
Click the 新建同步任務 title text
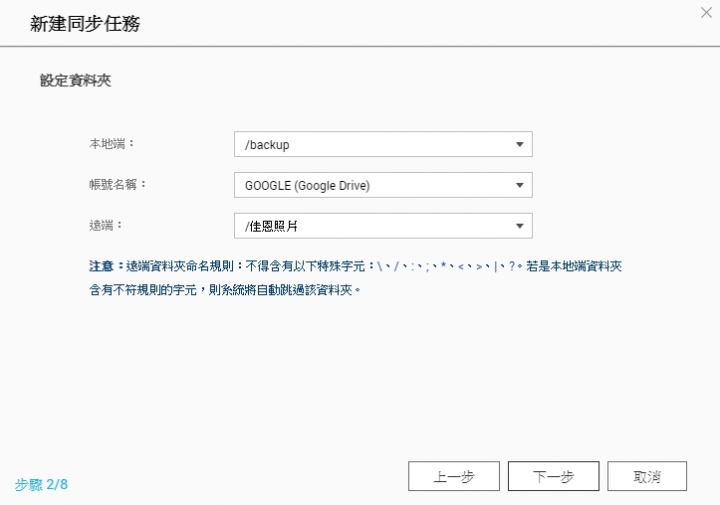[x=85, y=23]
